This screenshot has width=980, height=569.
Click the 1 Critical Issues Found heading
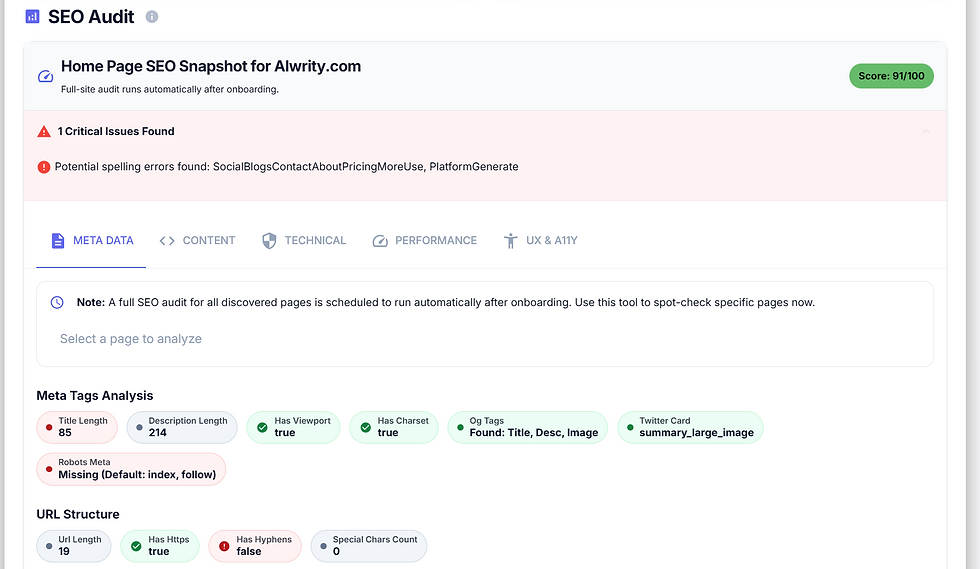(x=116, y=131)
